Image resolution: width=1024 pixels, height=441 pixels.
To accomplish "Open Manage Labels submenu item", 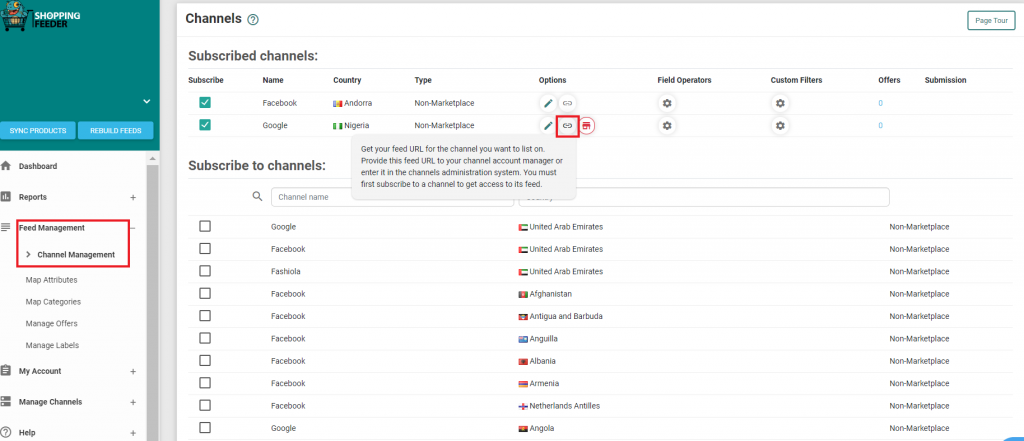I will [52, 345].
